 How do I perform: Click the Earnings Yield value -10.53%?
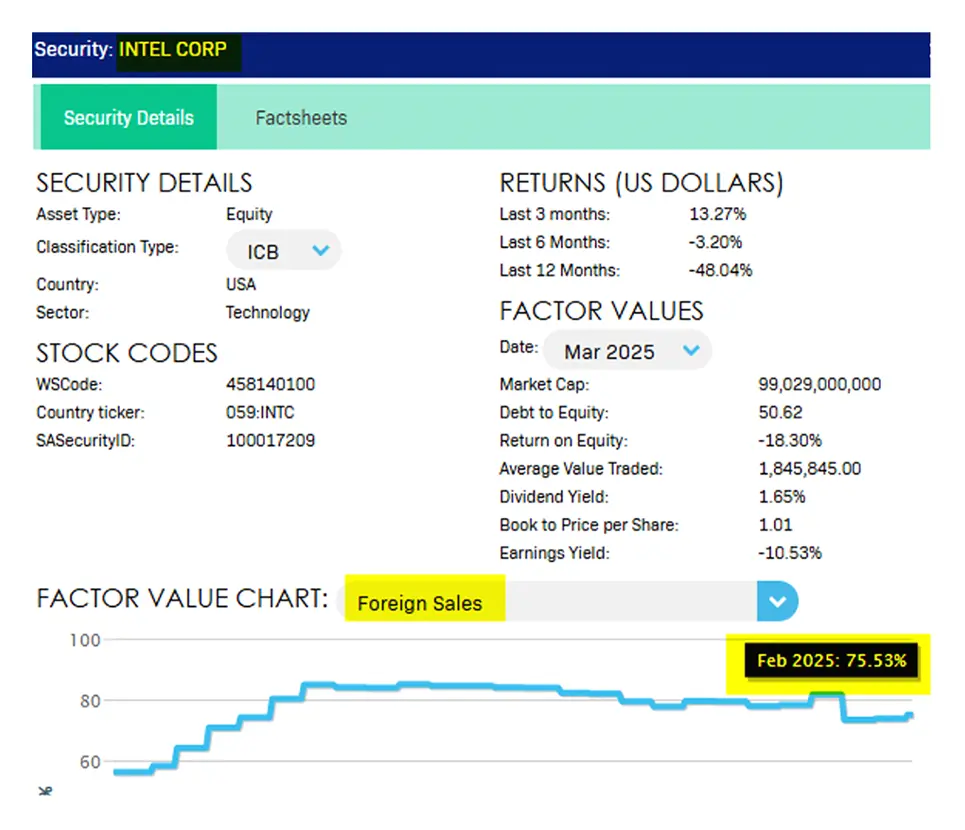(790, 552)
